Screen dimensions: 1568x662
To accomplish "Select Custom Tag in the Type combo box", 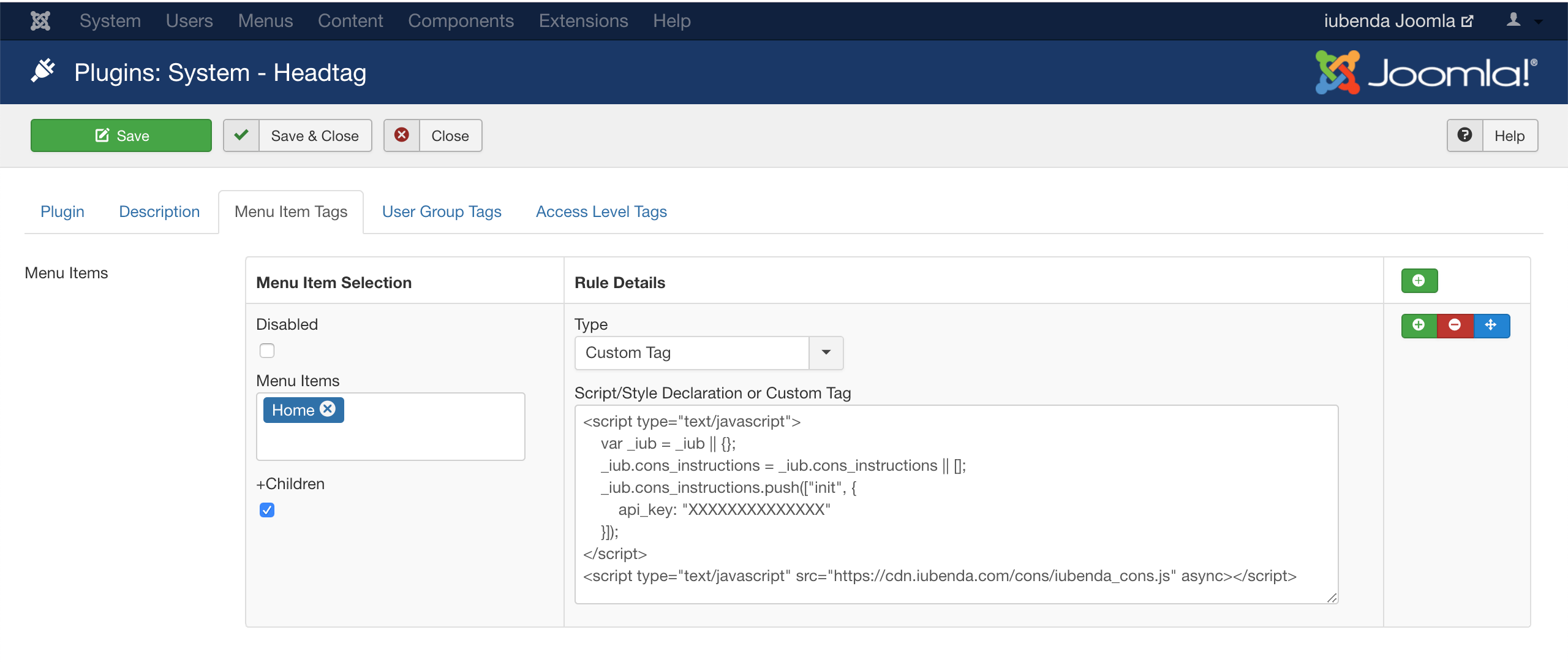I will pyautogui.click(x=691, y=352).
